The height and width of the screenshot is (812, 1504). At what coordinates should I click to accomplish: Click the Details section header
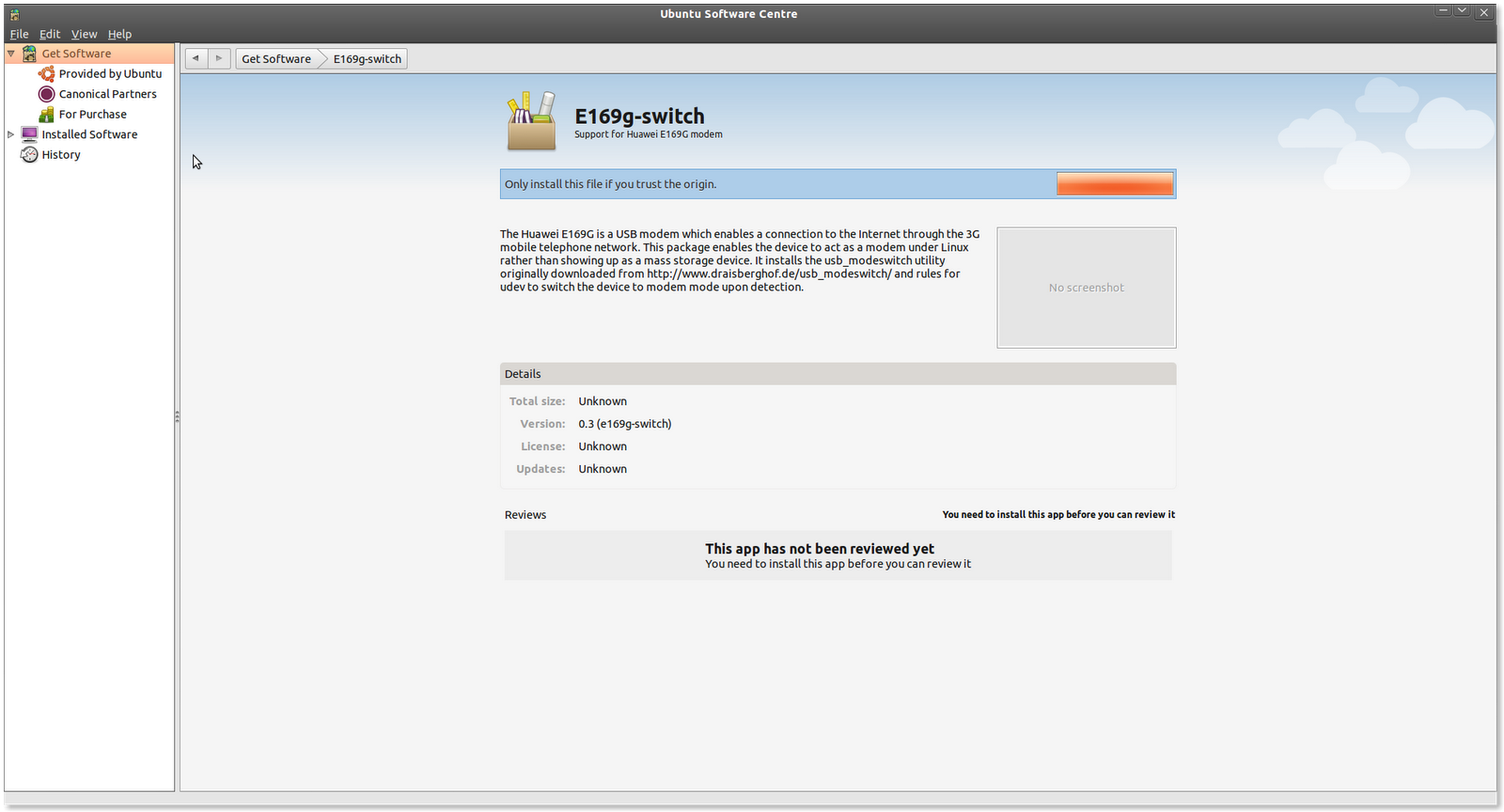point(838,374)
